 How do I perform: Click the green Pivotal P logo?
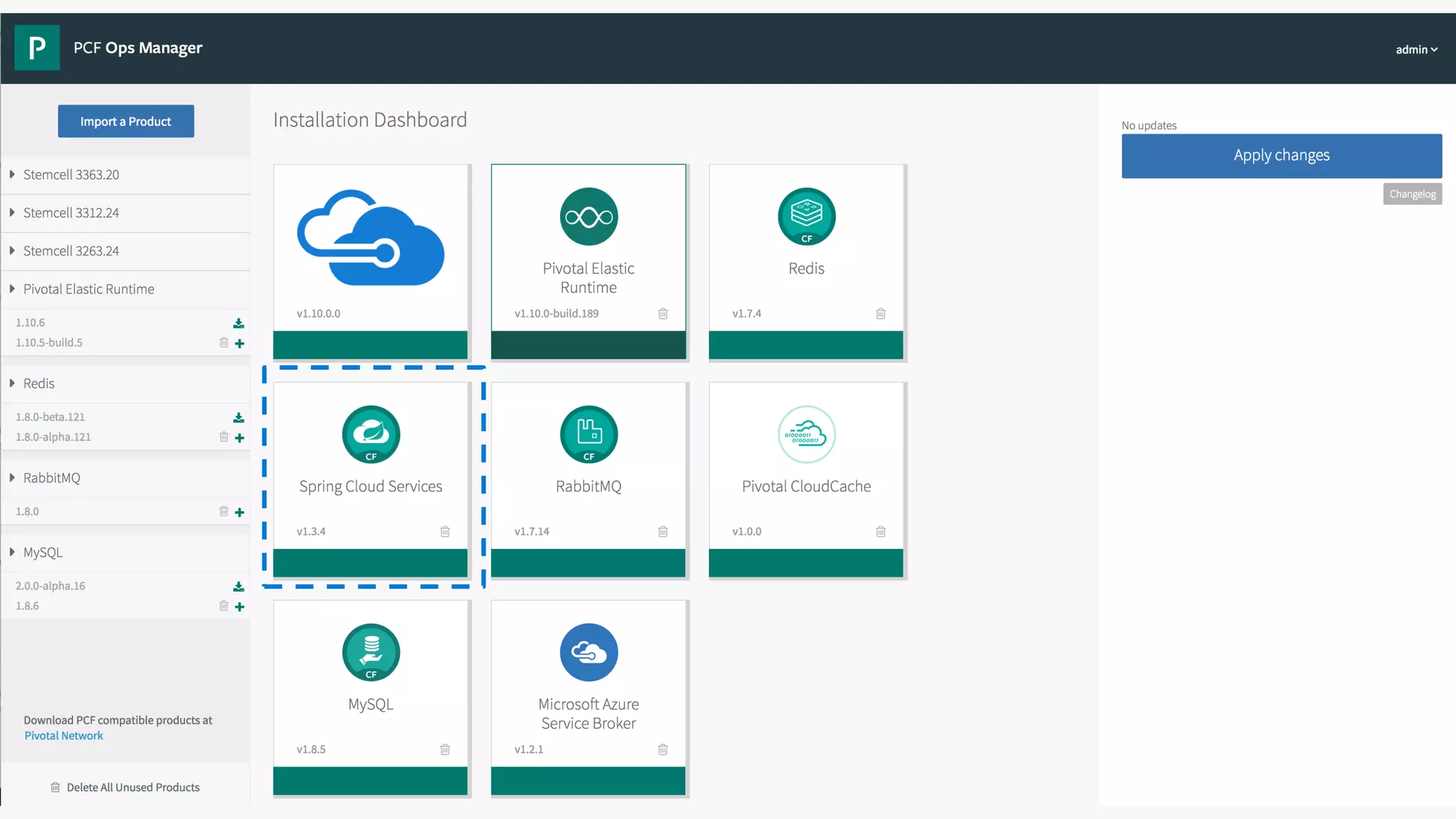pyautogui.click(x=37, y=48)
